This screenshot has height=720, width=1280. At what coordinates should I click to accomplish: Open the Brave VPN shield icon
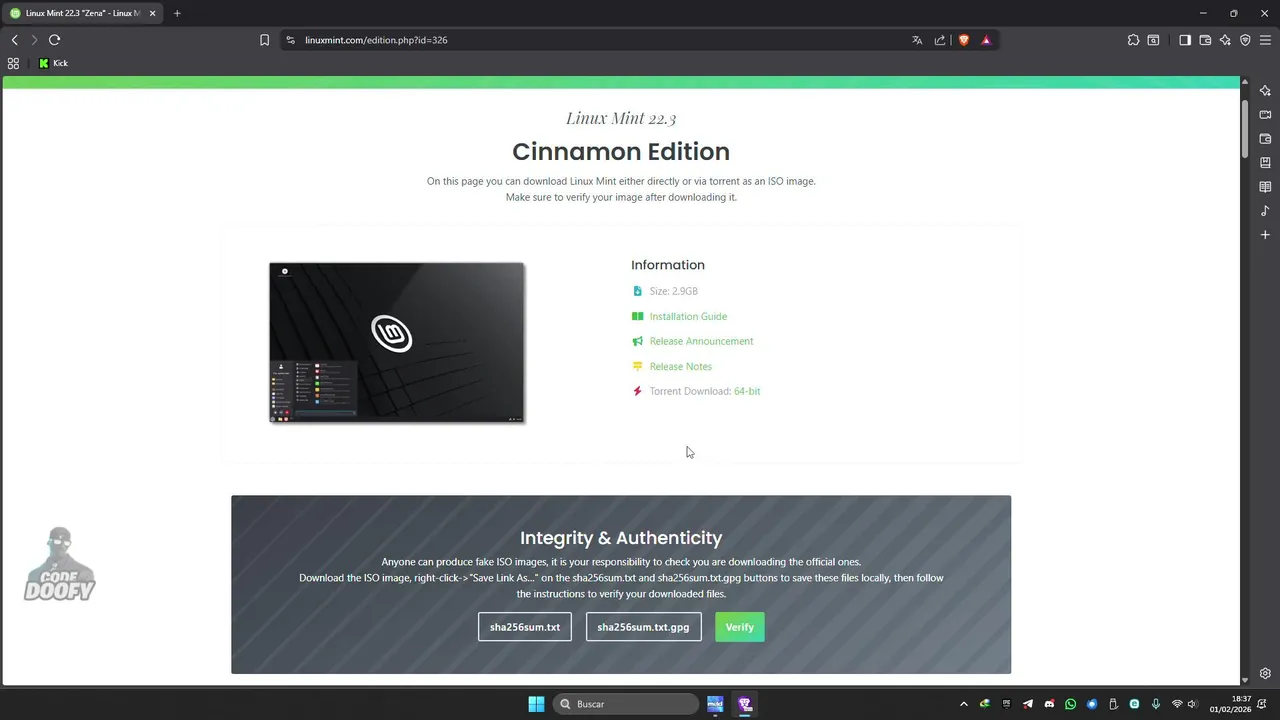[x=1245, y=40]
